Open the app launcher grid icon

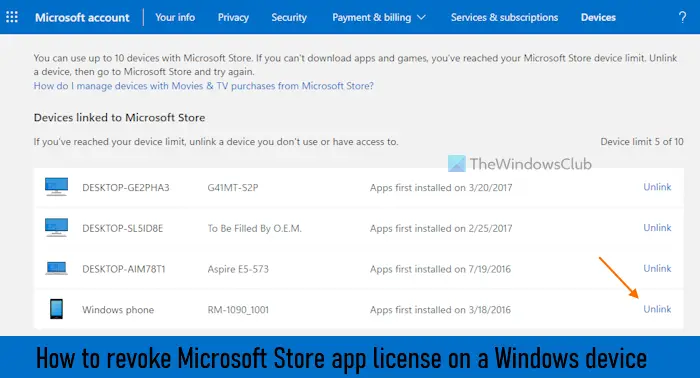(12, 17)
